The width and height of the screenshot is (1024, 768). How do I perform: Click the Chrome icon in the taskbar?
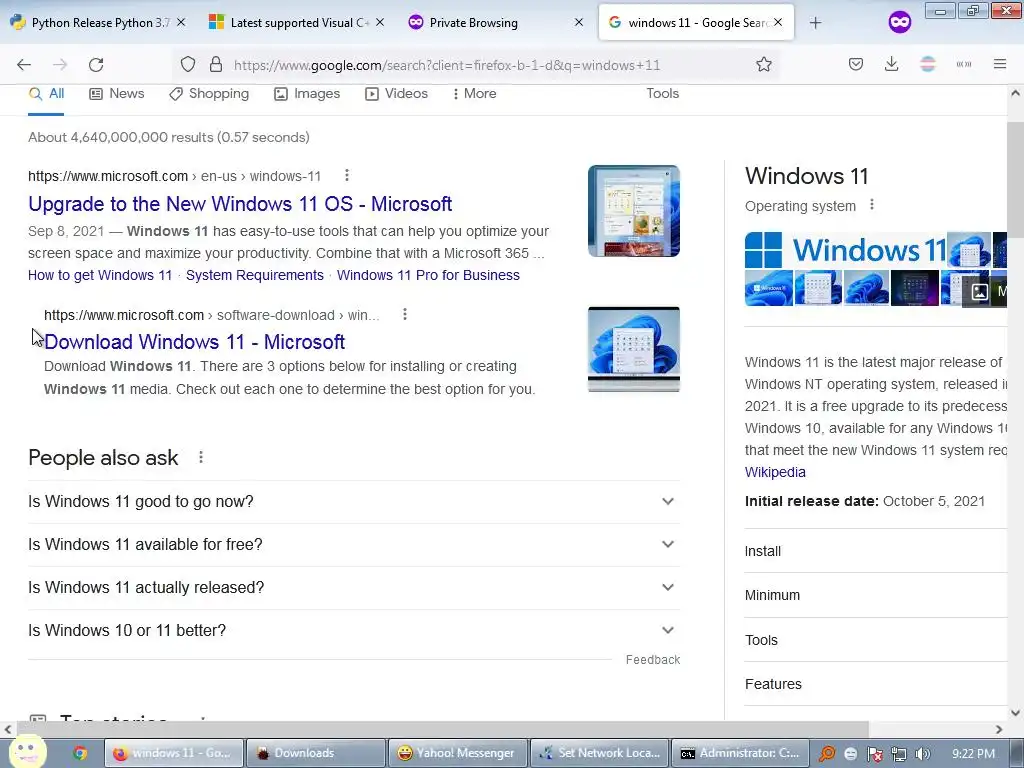tap(80, 753)
